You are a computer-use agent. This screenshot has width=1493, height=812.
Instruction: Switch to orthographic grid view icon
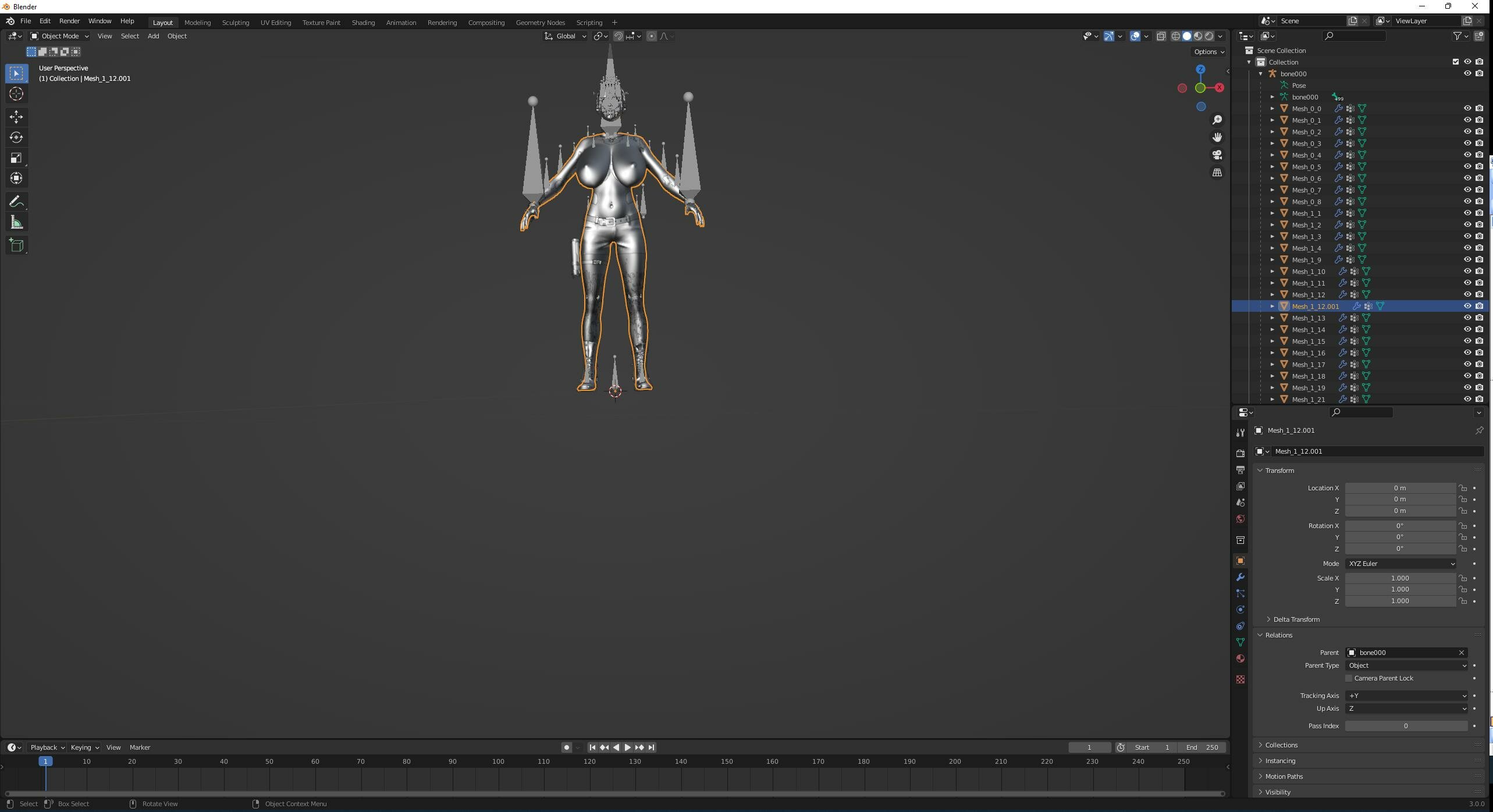coord(1217,173)
